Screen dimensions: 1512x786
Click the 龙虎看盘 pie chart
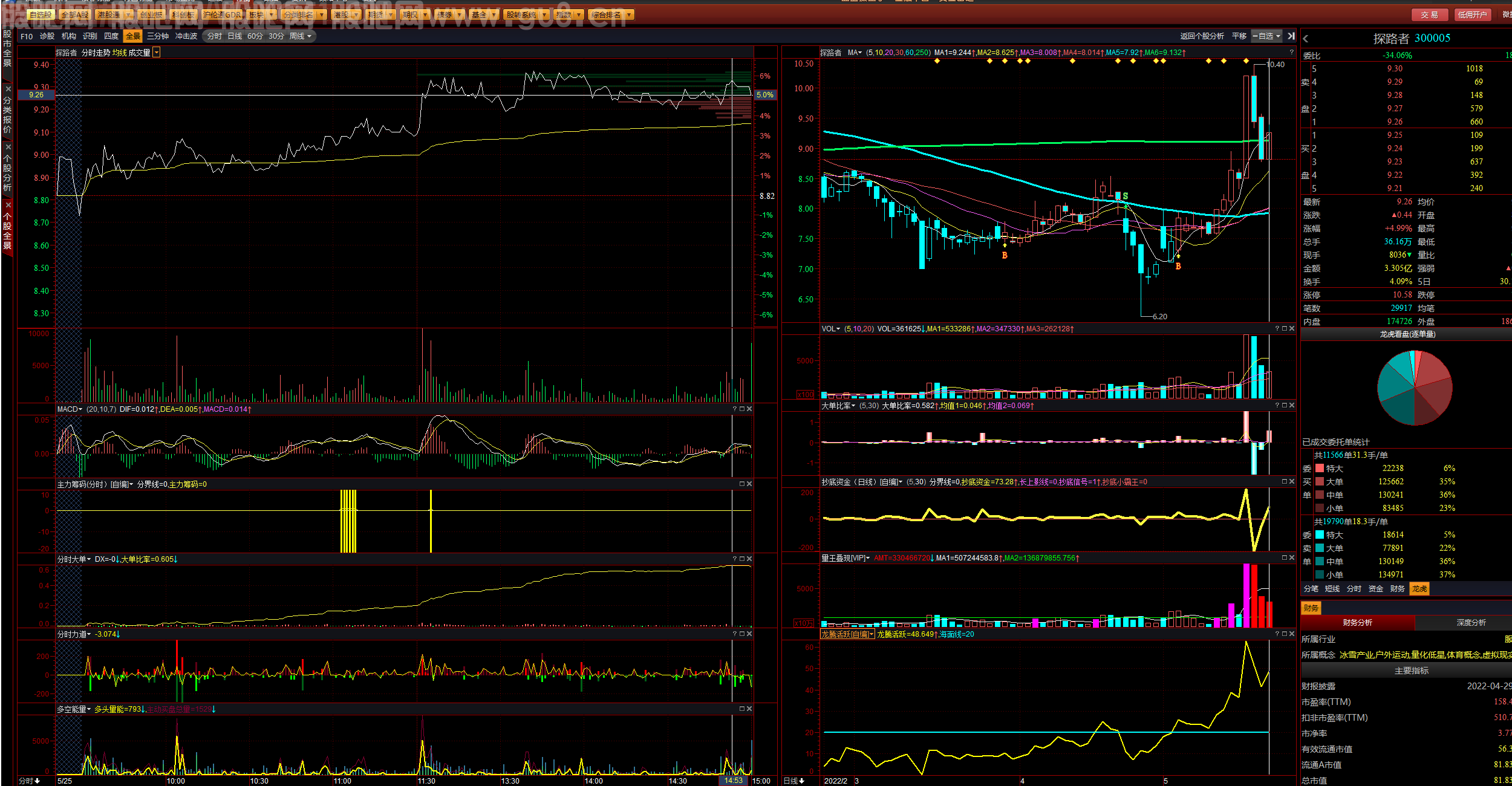1415,388
